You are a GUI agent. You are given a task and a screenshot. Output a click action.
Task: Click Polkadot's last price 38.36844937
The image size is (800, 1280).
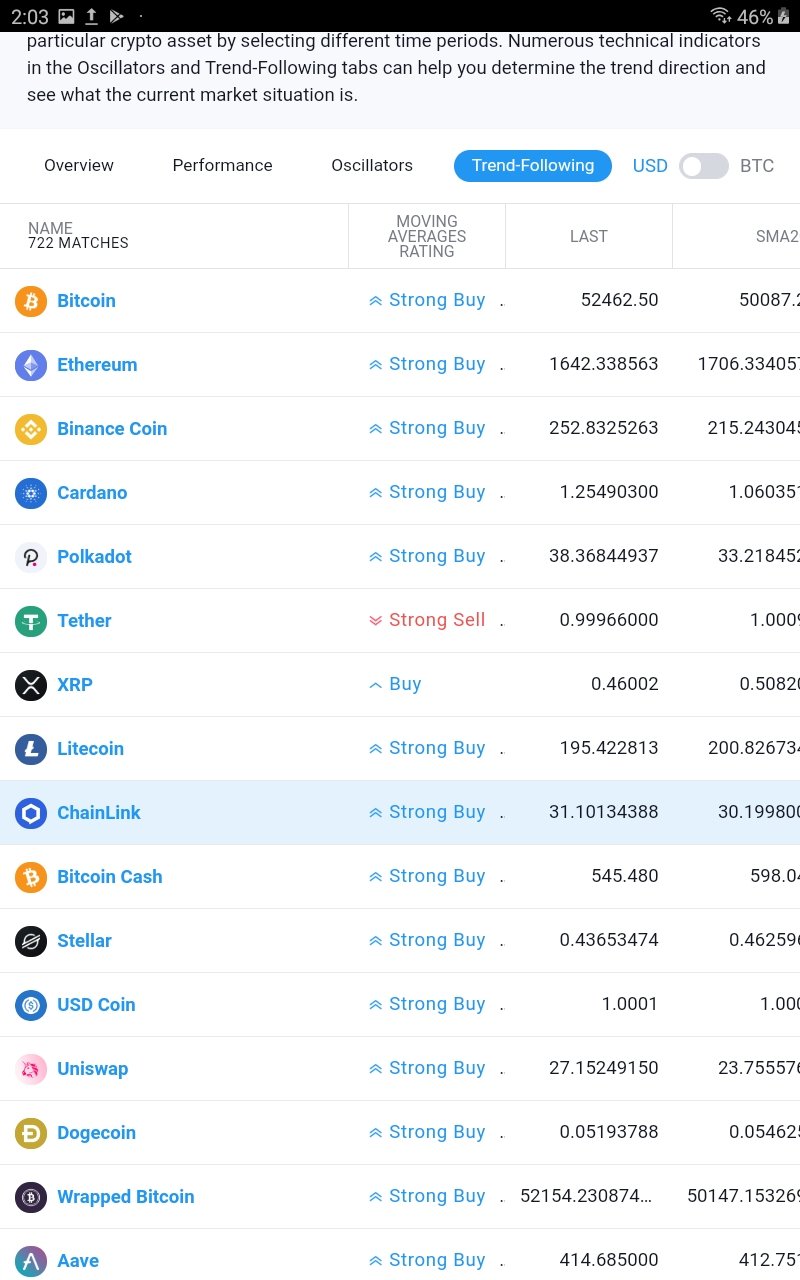pos(604,556)
